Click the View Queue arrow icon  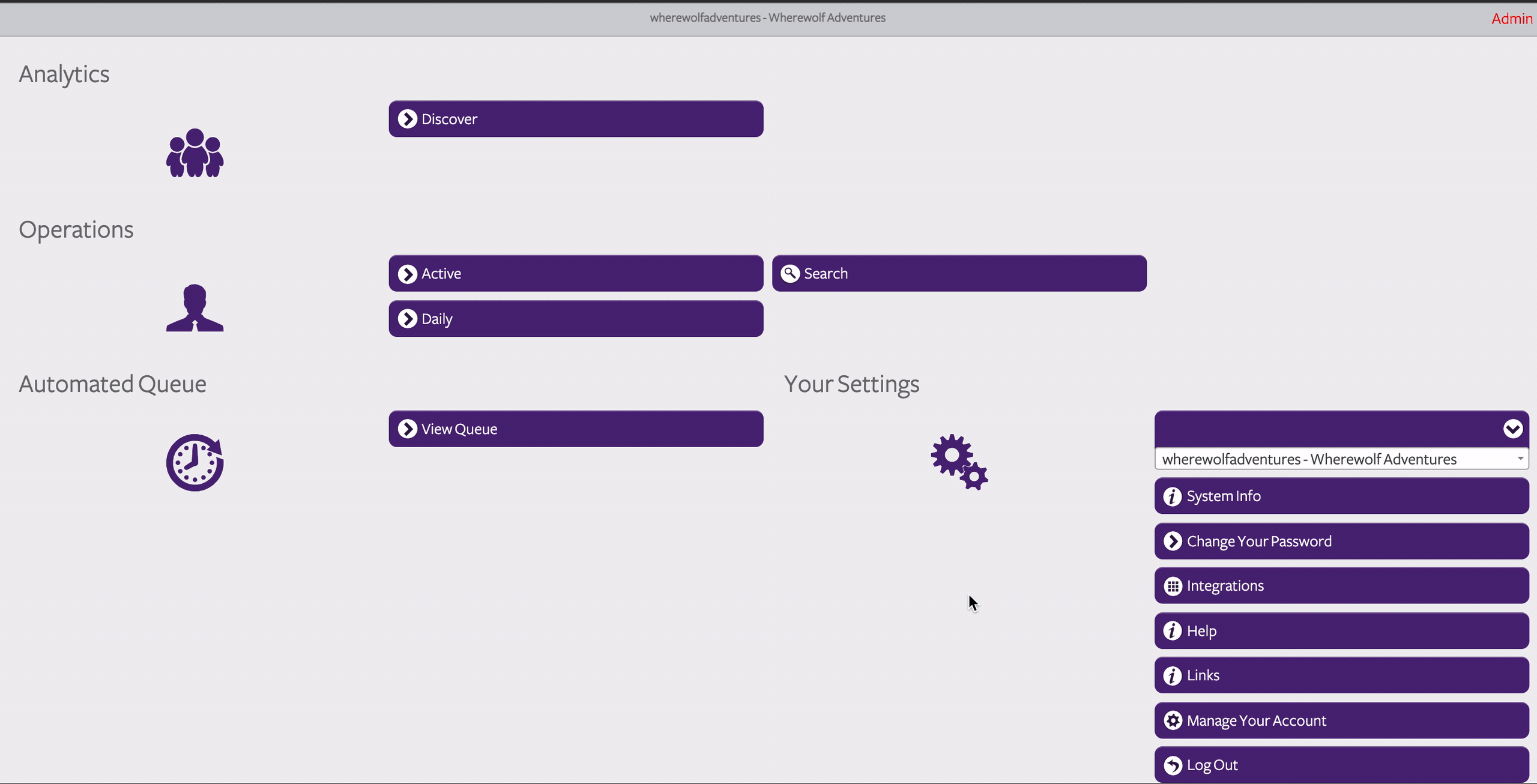click(407, 428)
